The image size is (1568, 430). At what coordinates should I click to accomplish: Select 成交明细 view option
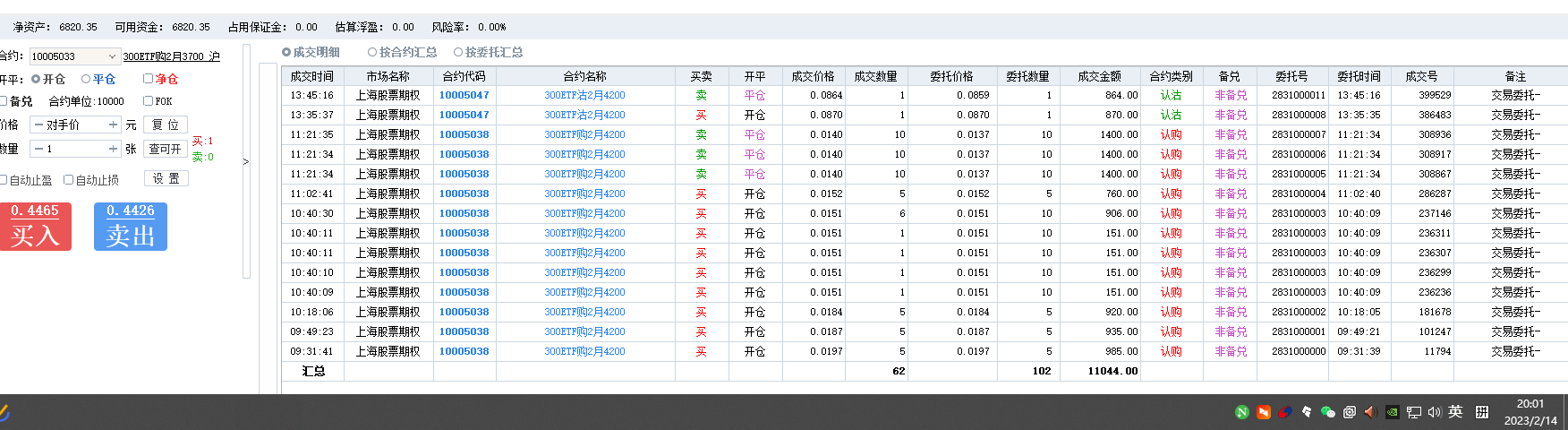(x=311, y=52)
